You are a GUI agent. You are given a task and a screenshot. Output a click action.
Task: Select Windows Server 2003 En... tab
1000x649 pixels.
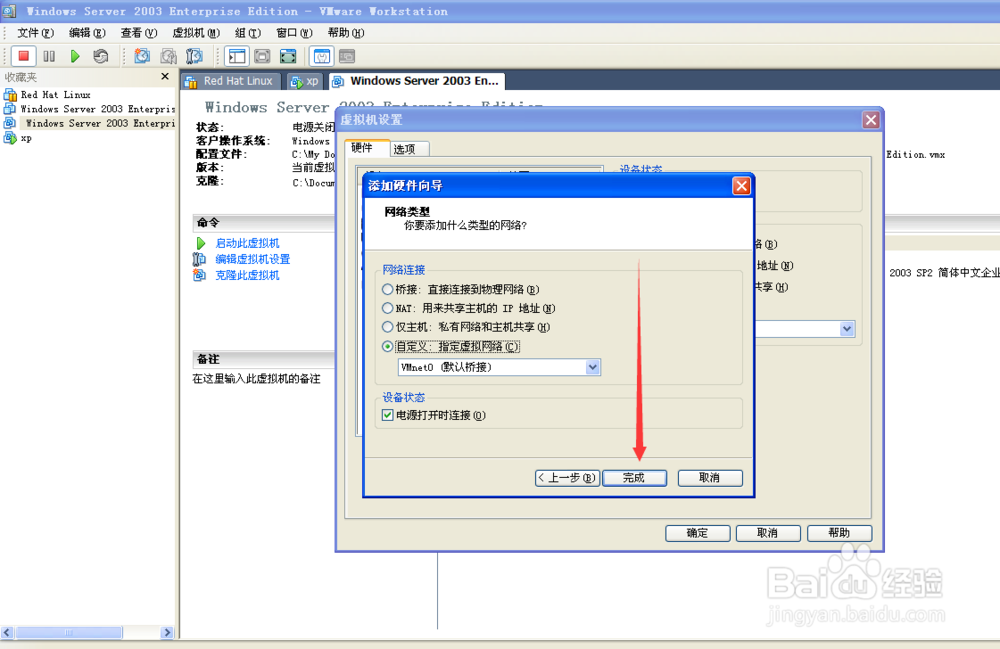pyautogui.click(x=417, y=81)
